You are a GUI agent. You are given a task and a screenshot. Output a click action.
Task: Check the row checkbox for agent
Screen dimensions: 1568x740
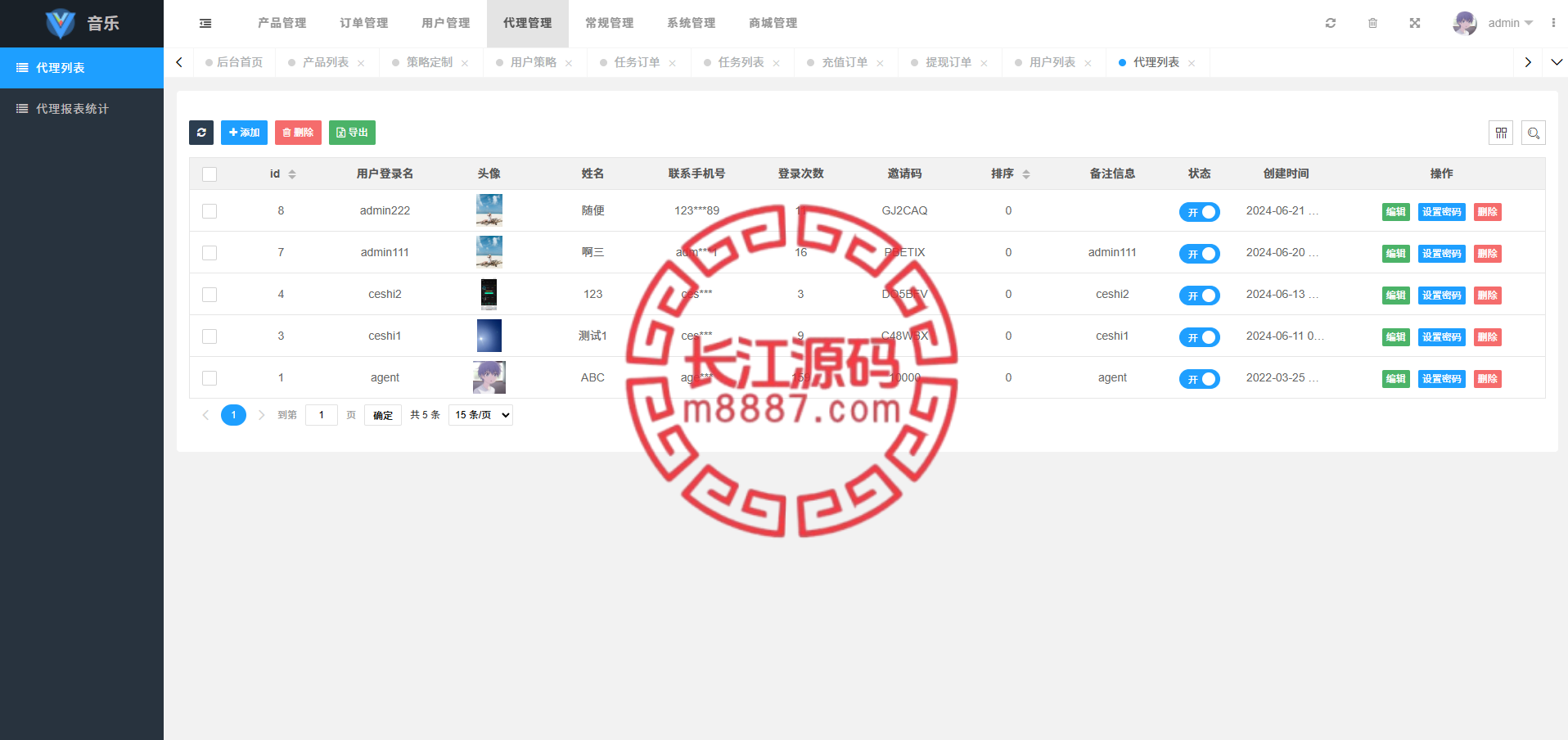[210, 378]
